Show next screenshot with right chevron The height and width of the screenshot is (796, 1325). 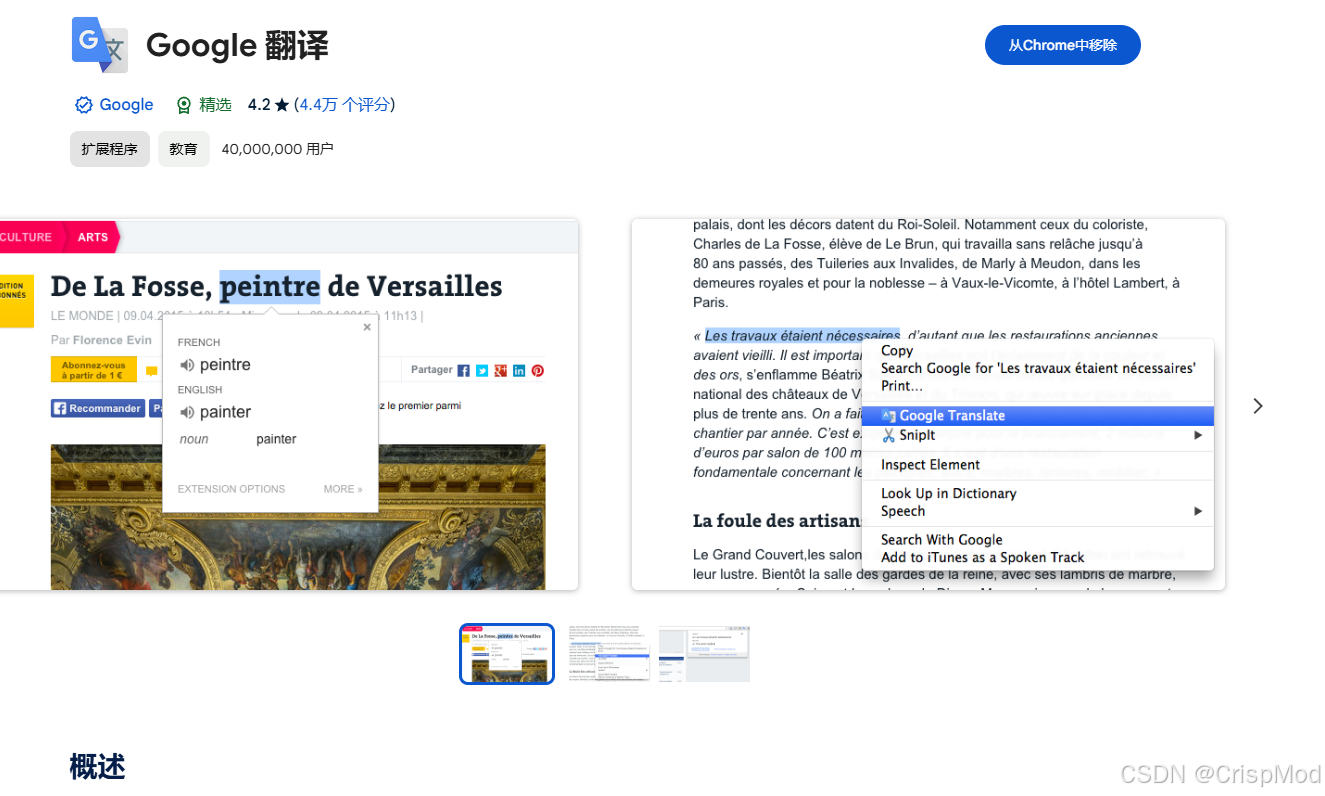click(1258, 405)
